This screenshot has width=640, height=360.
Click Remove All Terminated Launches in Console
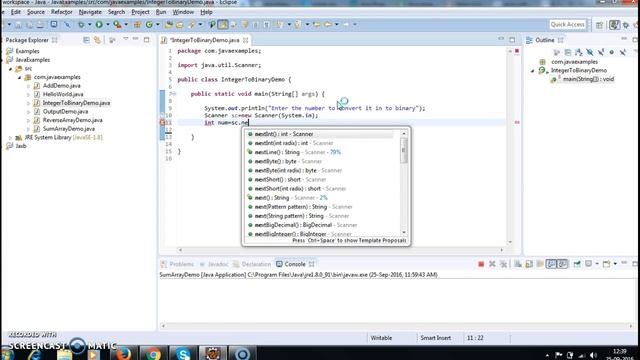point(503,264)
